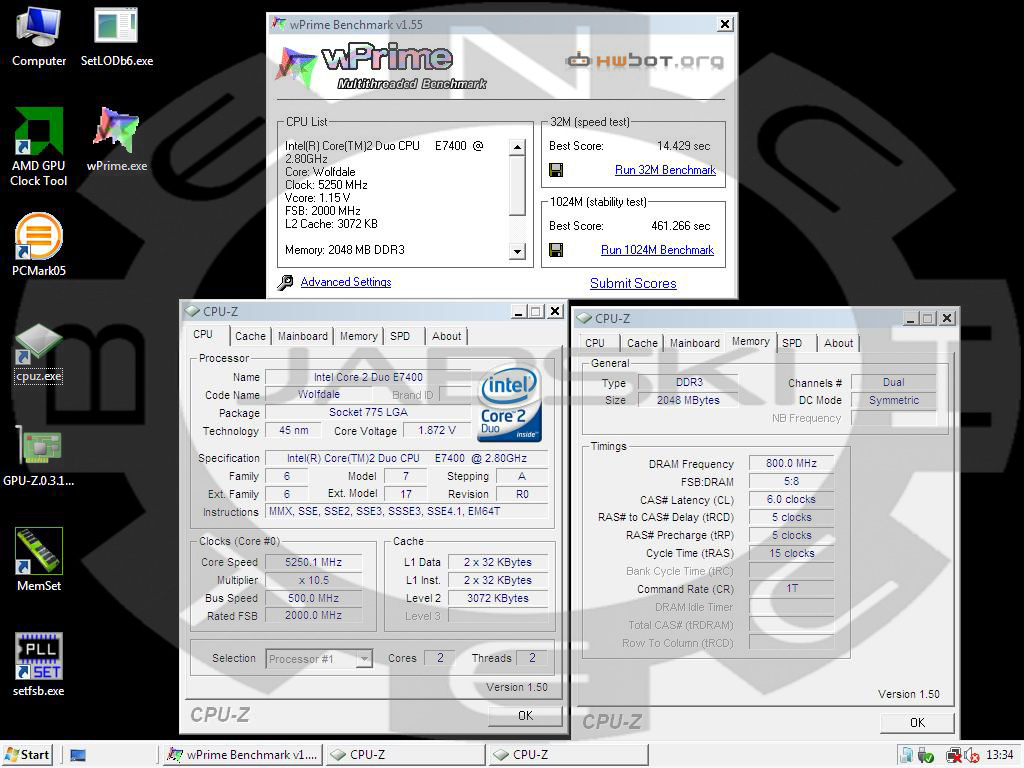Image resolution: width=1024 pixels, height=768 pixels.
Task: Click Run 1024M Benchmark link
Action: [x=657, y=249]
